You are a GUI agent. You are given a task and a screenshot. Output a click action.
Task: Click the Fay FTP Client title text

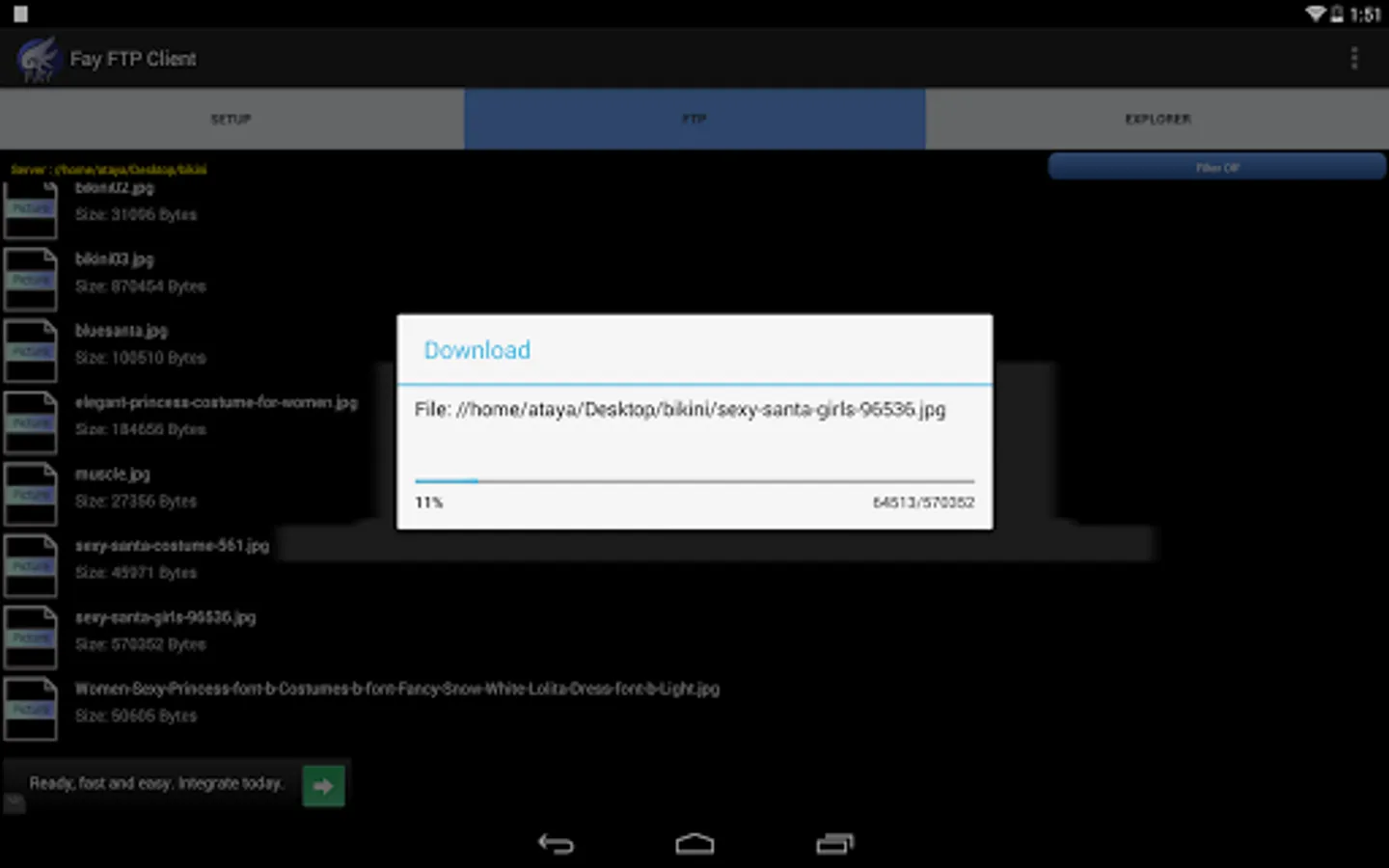[x=133, y=59]
